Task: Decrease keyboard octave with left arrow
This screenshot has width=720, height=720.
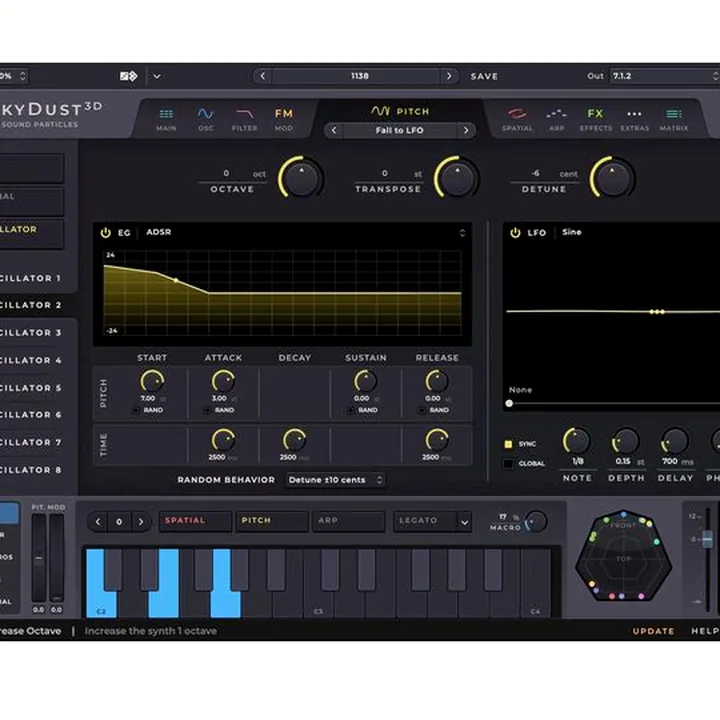Action: pyautogui.click(x=98, y=522)
